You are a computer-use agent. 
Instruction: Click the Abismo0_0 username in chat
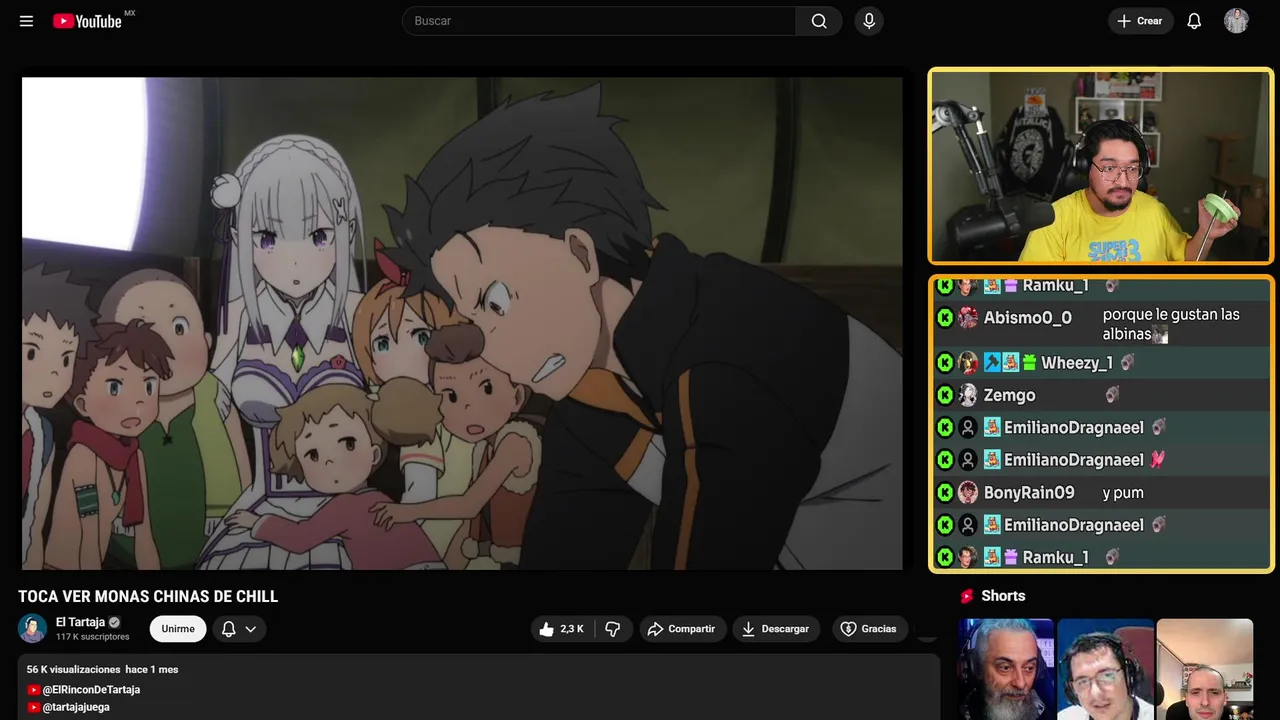point(1027,318)
